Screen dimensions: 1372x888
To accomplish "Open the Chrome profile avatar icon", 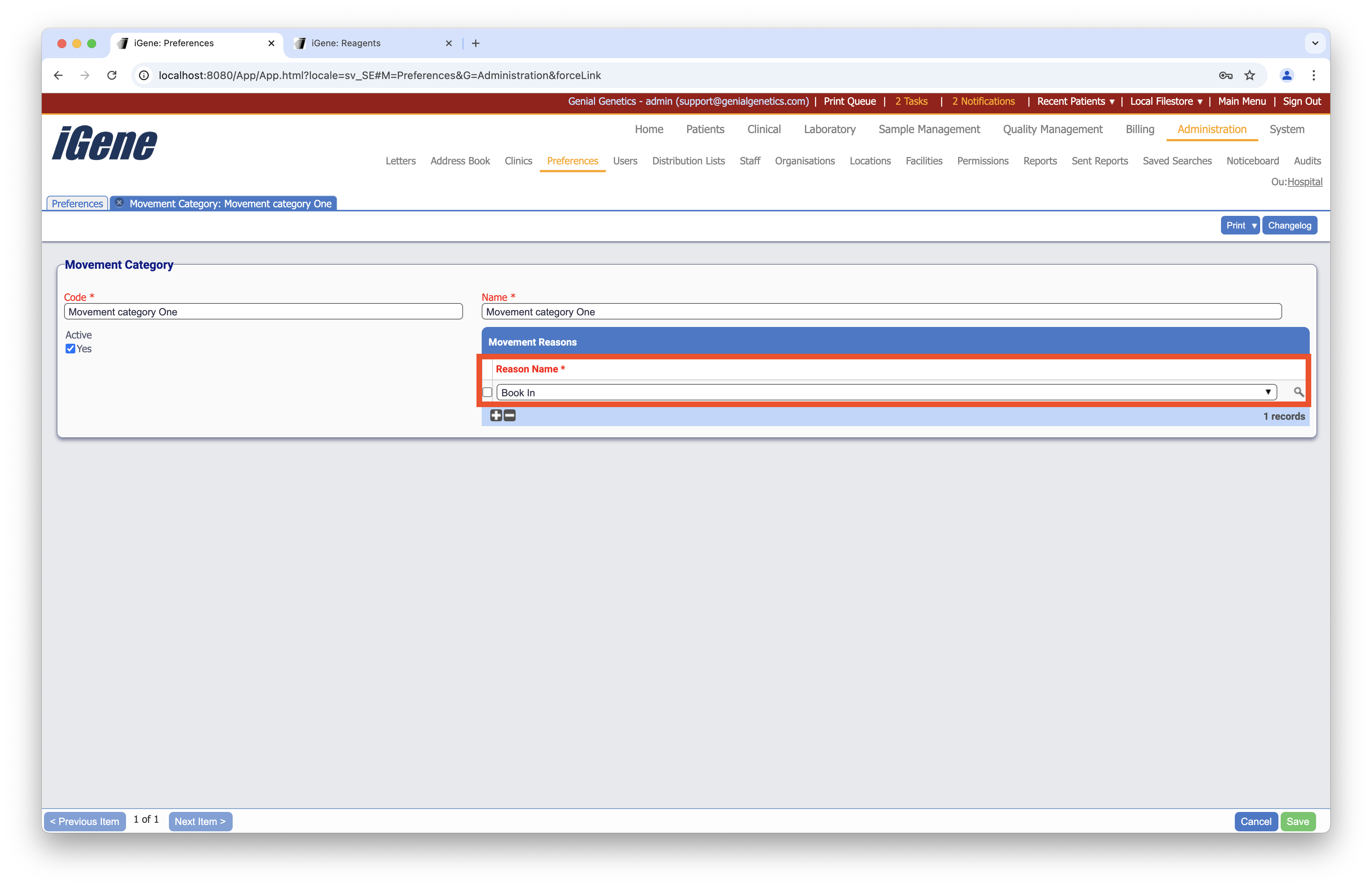I will 1287,75.
